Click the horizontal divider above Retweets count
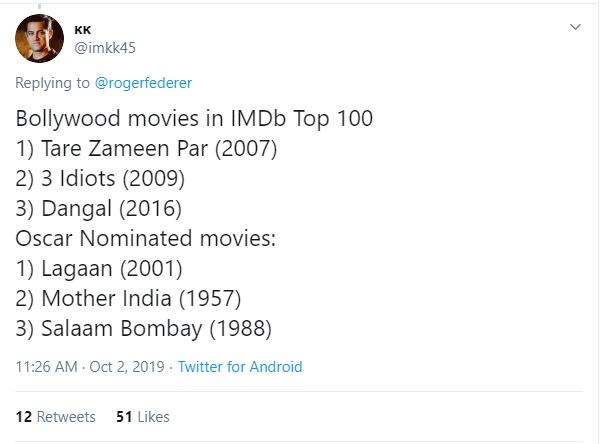600x444 pixels. tap(300, 392)
